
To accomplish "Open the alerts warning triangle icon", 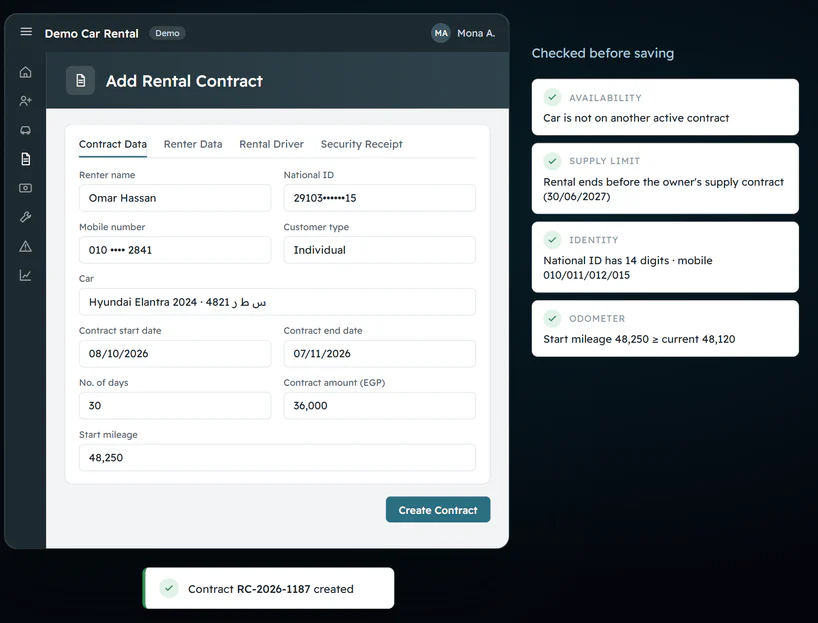I will coord(26,246).
